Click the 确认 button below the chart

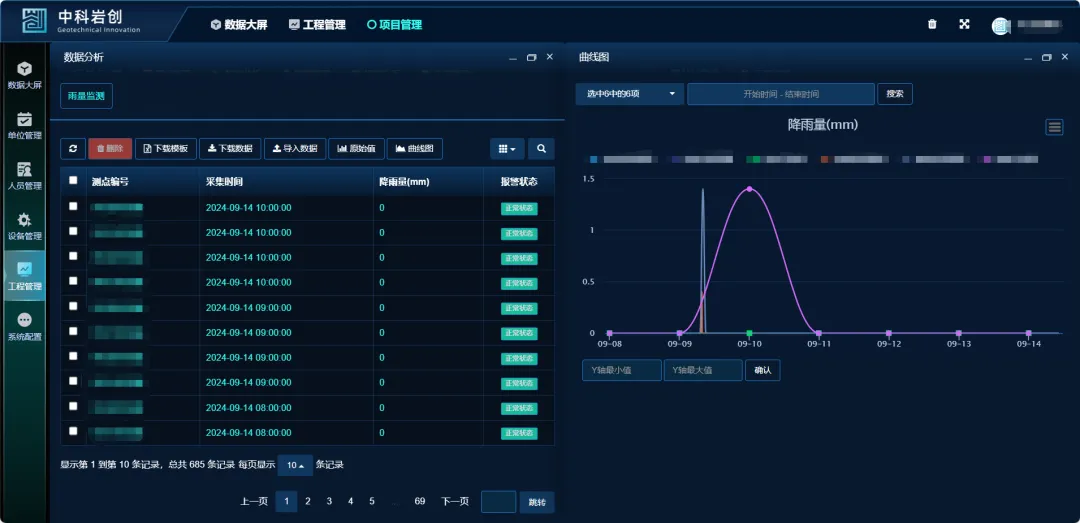[762, 370]
